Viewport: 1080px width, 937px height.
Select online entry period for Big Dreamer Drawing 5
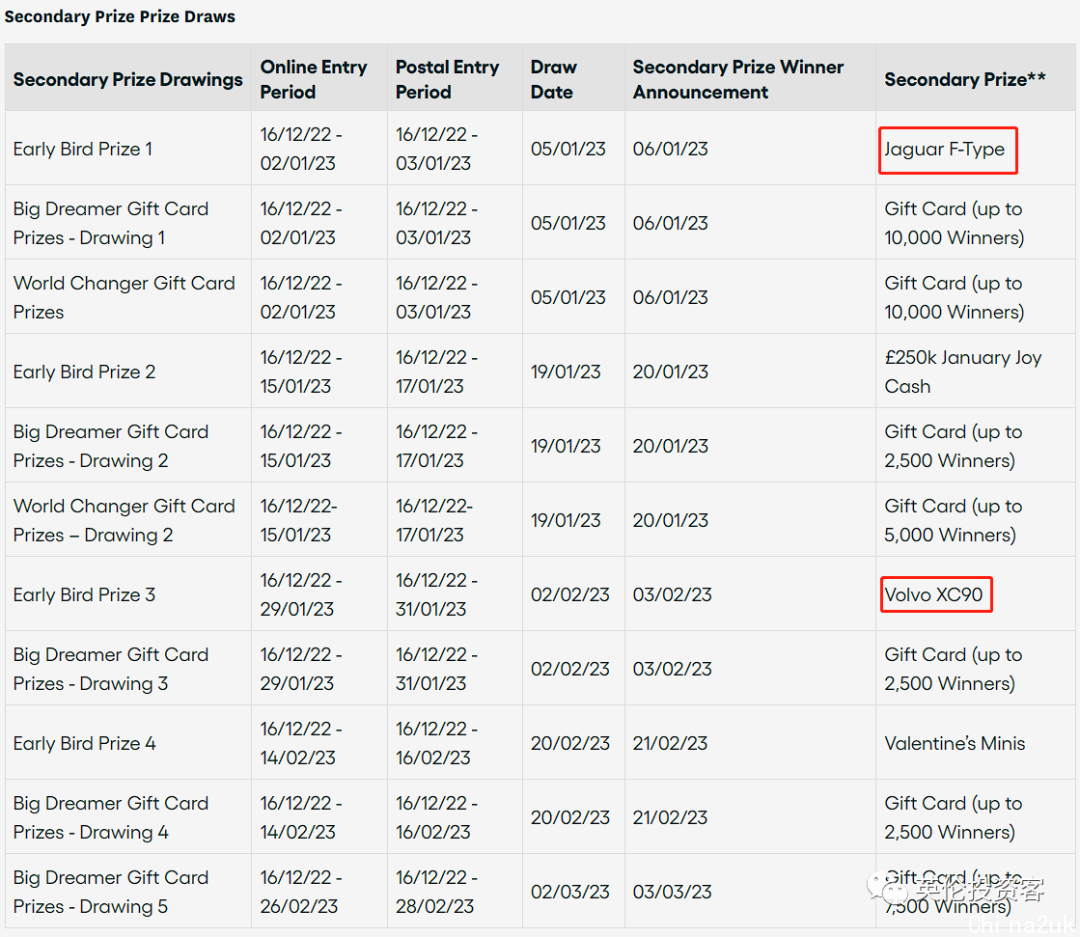click(x=301, y=892)
